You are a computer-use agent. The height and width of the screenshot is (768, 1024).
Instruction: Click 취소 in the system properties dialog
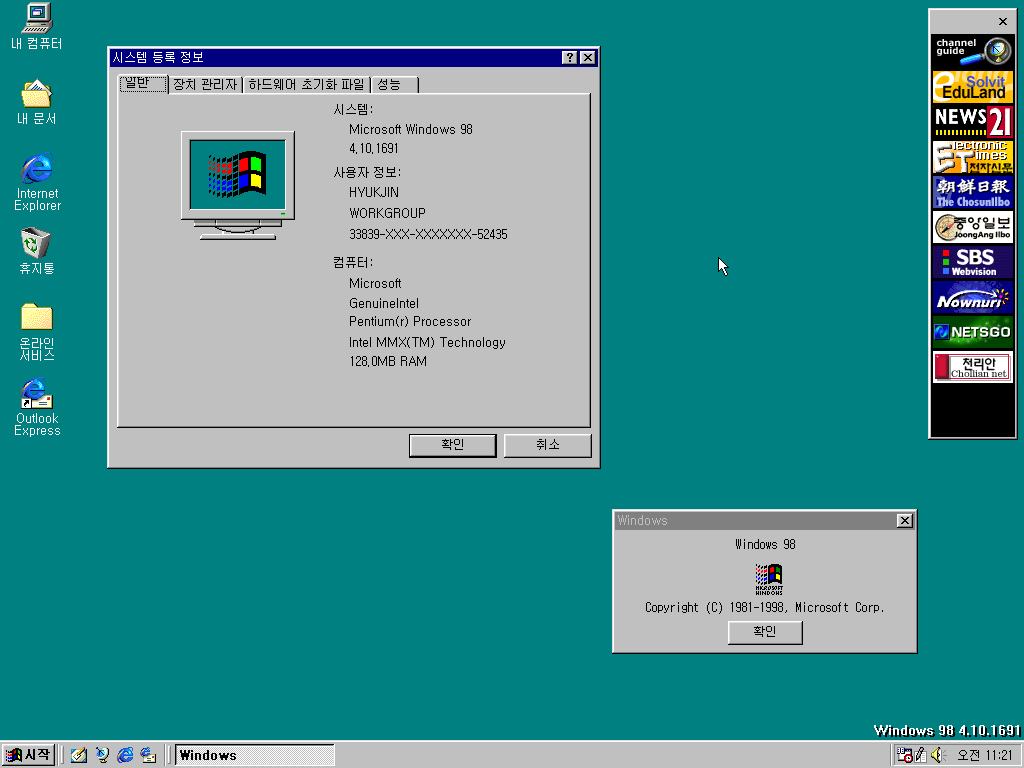pyautogui.click(x=547, y=445)
